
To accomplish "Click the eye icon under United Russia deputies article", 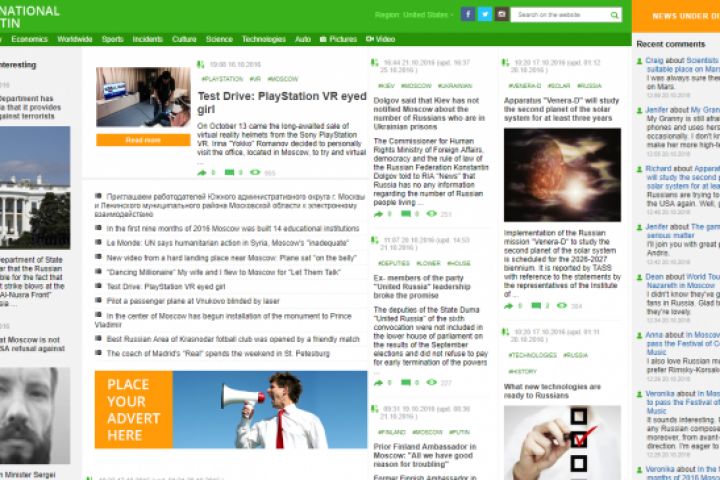I will click(x=431, y=382).
